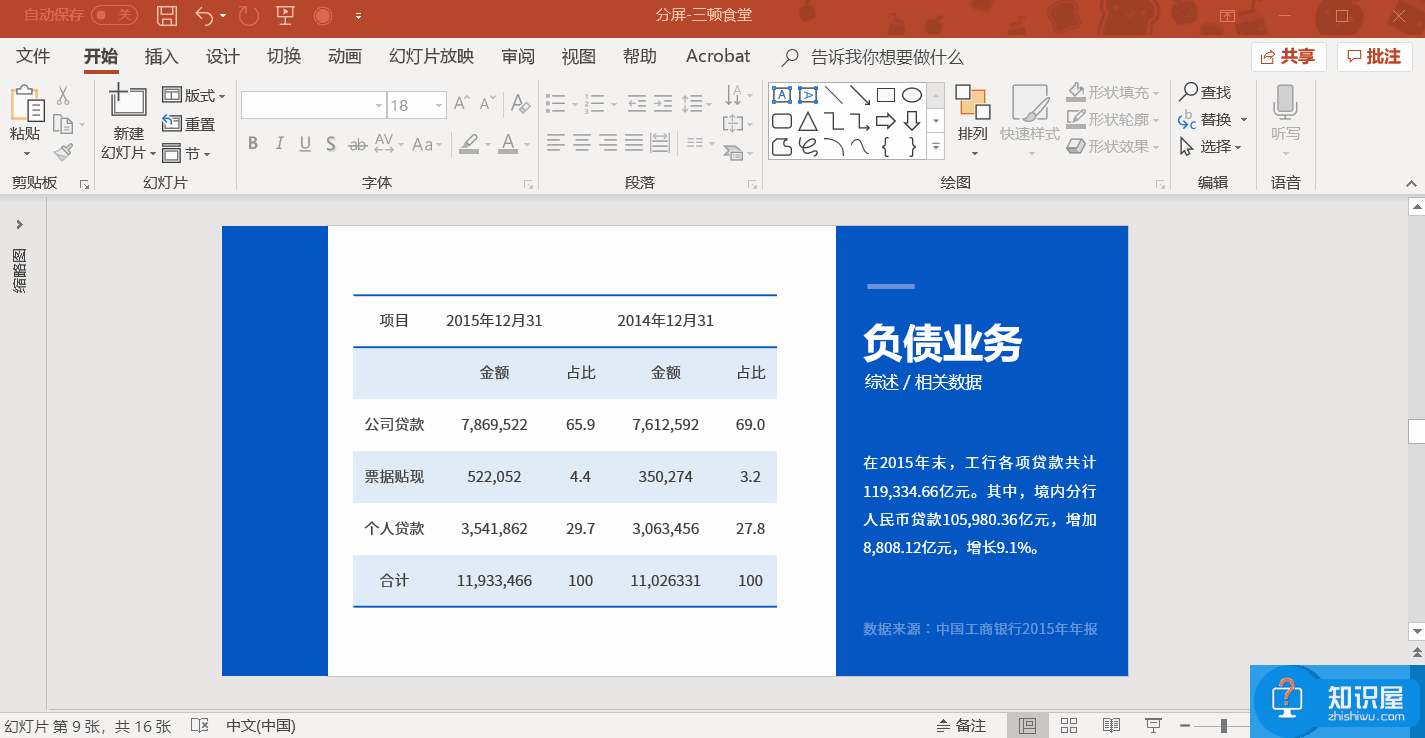This screenshot has width=1425, height=738.
Task: Decrease font size icon
Action: (488, 103)
